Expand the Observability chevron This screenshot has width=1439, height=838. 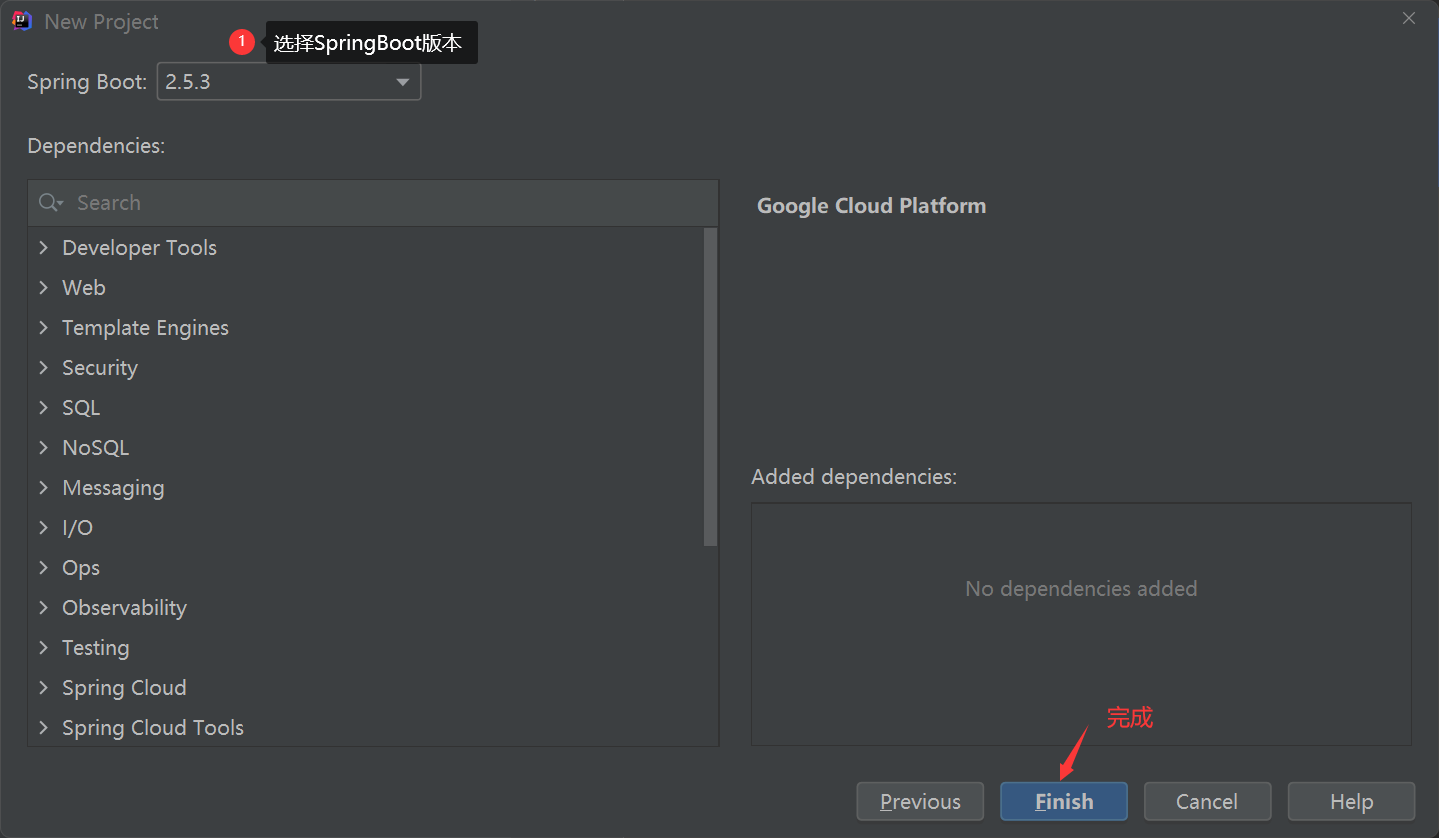44,607
